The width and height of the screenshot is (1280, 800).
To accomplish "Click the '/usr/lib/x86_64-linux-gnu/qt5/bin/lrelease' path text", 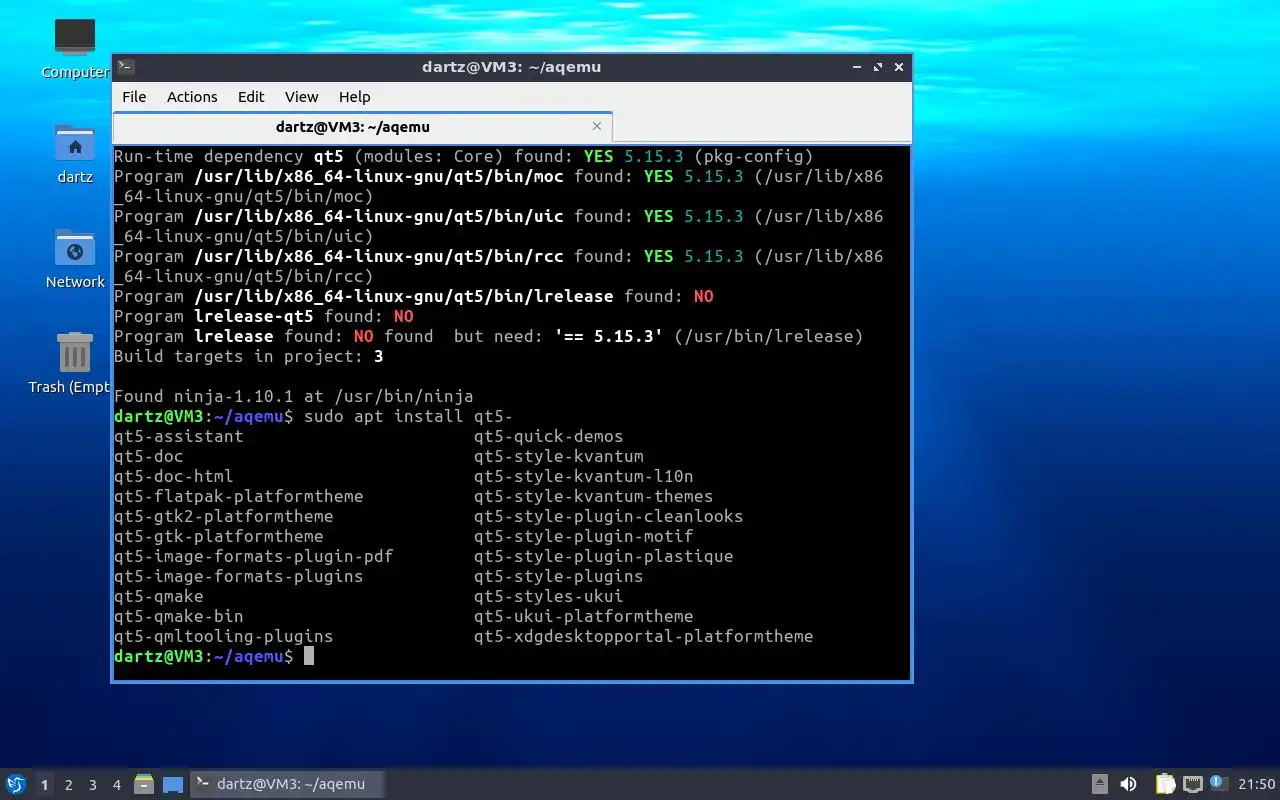I will (404, 296).
